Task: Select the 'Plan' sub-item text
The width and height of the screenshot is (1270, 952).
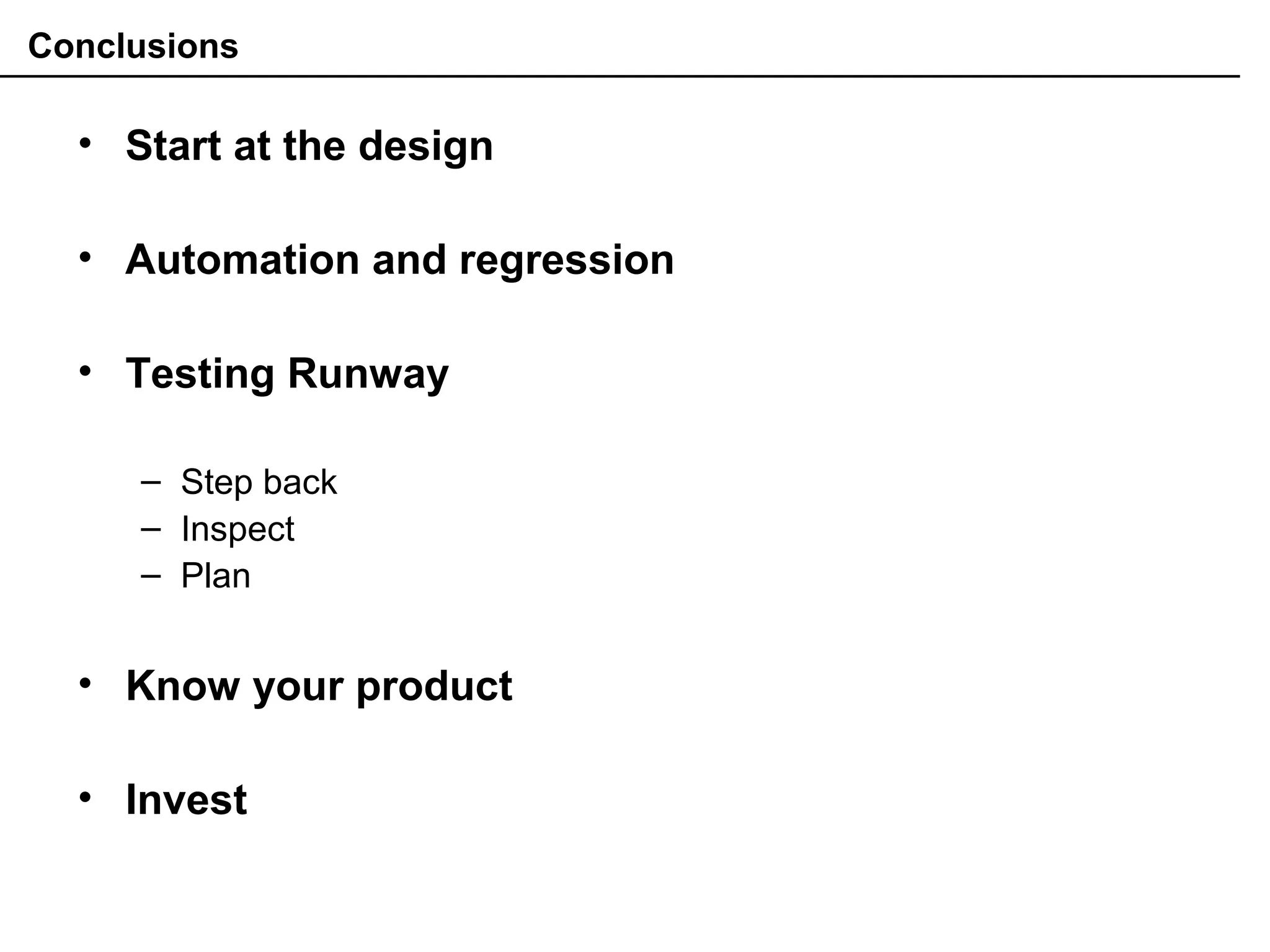Action: [x=215, y=576]
